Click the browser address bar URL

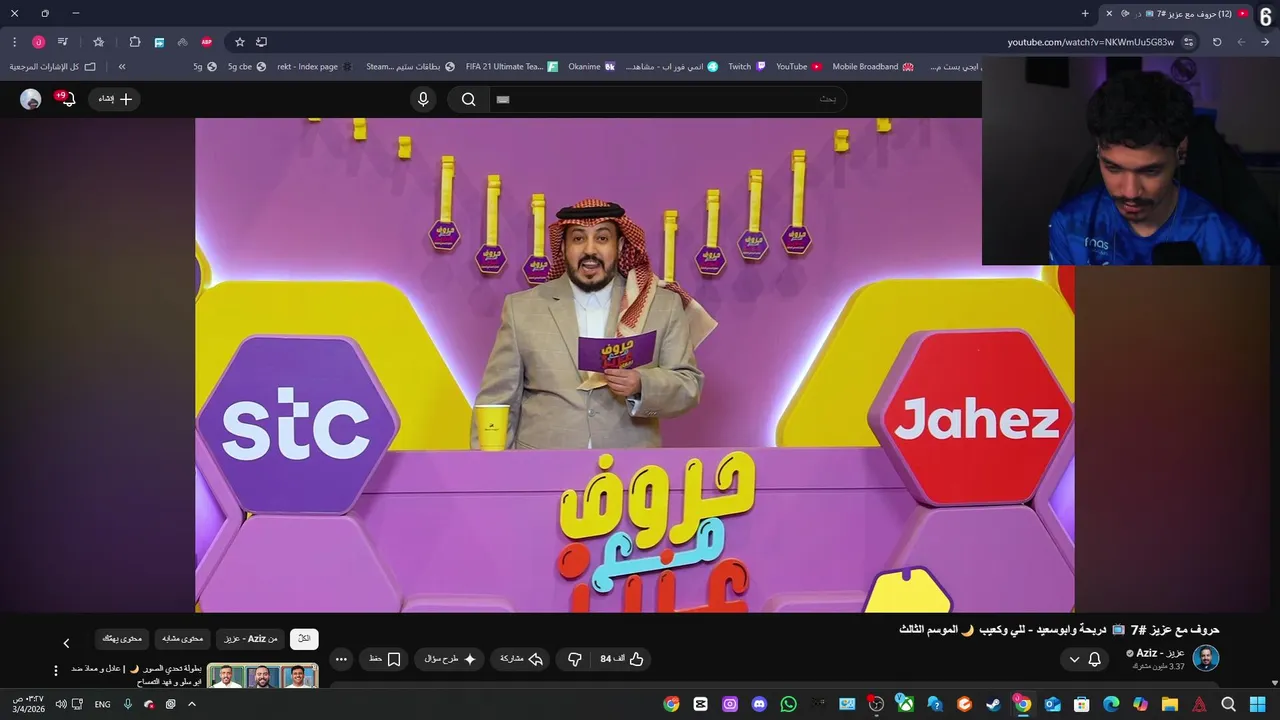coord(1091,42)
